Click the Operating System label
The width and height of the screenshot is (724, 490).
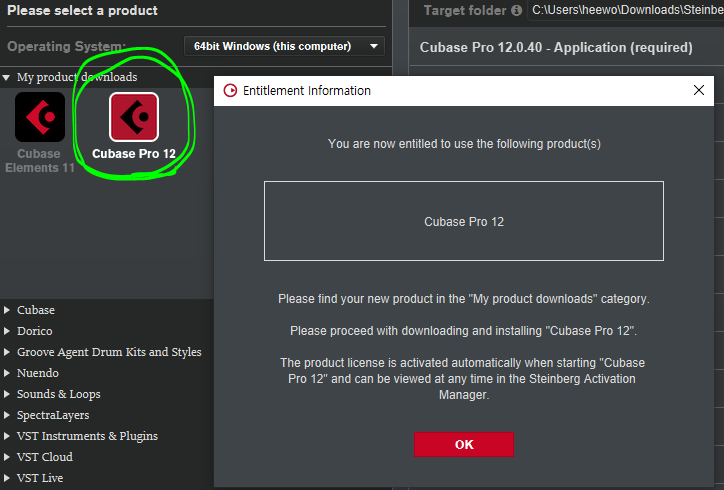tap(66, 46)
